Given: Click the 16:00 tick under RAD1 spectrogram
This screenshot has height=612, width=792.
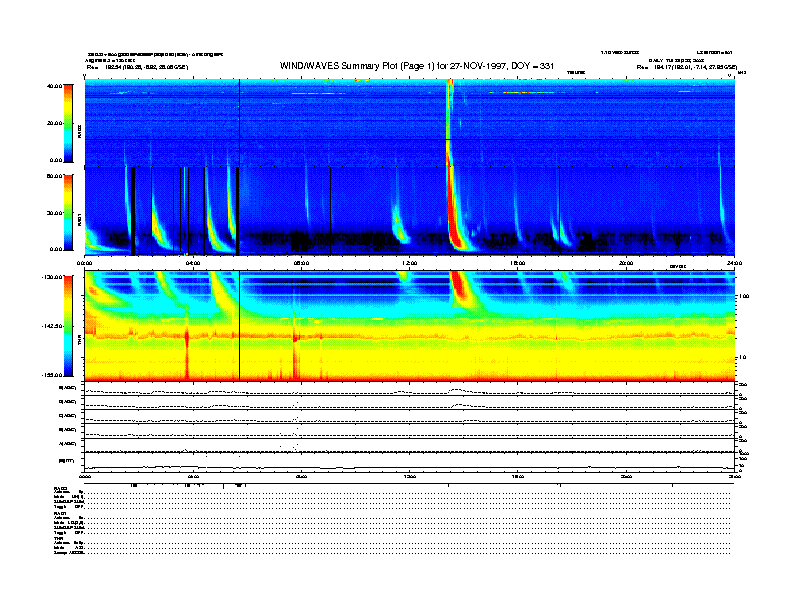Looking at the screenshot, I should click(x=518, y=263).
